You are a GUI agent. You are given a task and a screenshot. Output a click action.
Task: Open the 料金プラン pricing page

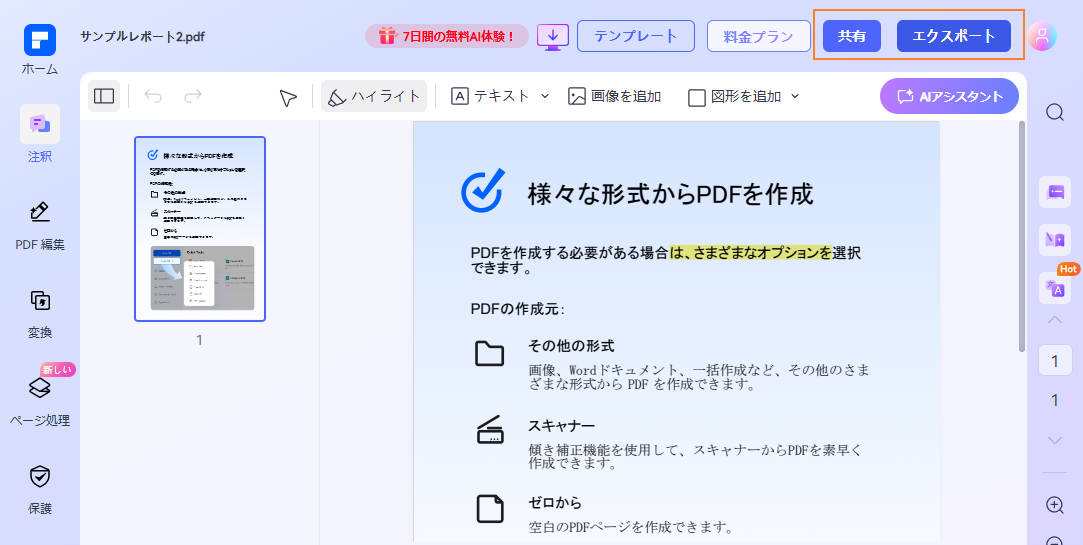[758, 36]
